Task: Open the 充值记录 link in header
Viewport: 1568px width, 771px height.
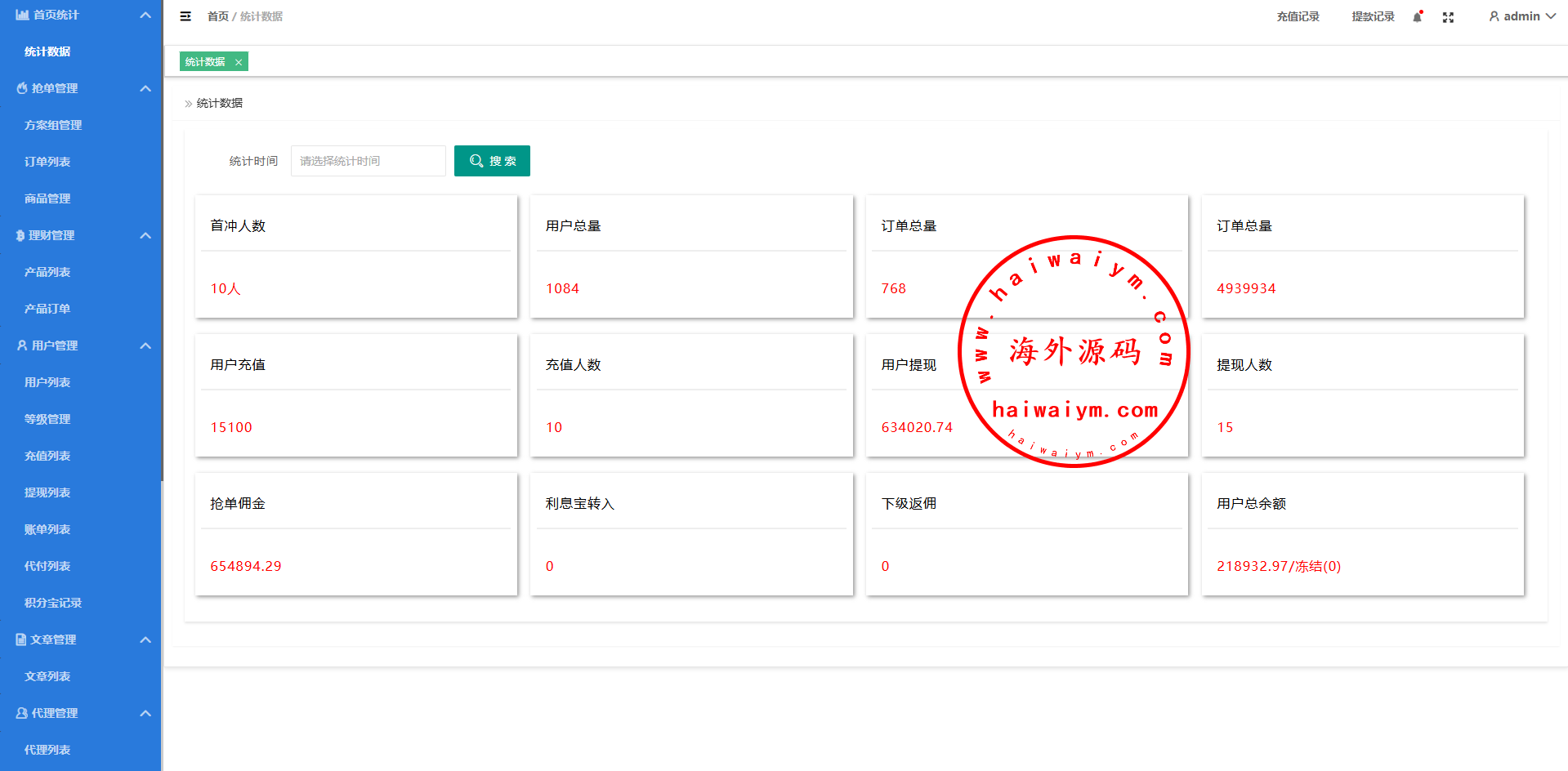Action: point(1298,16)
